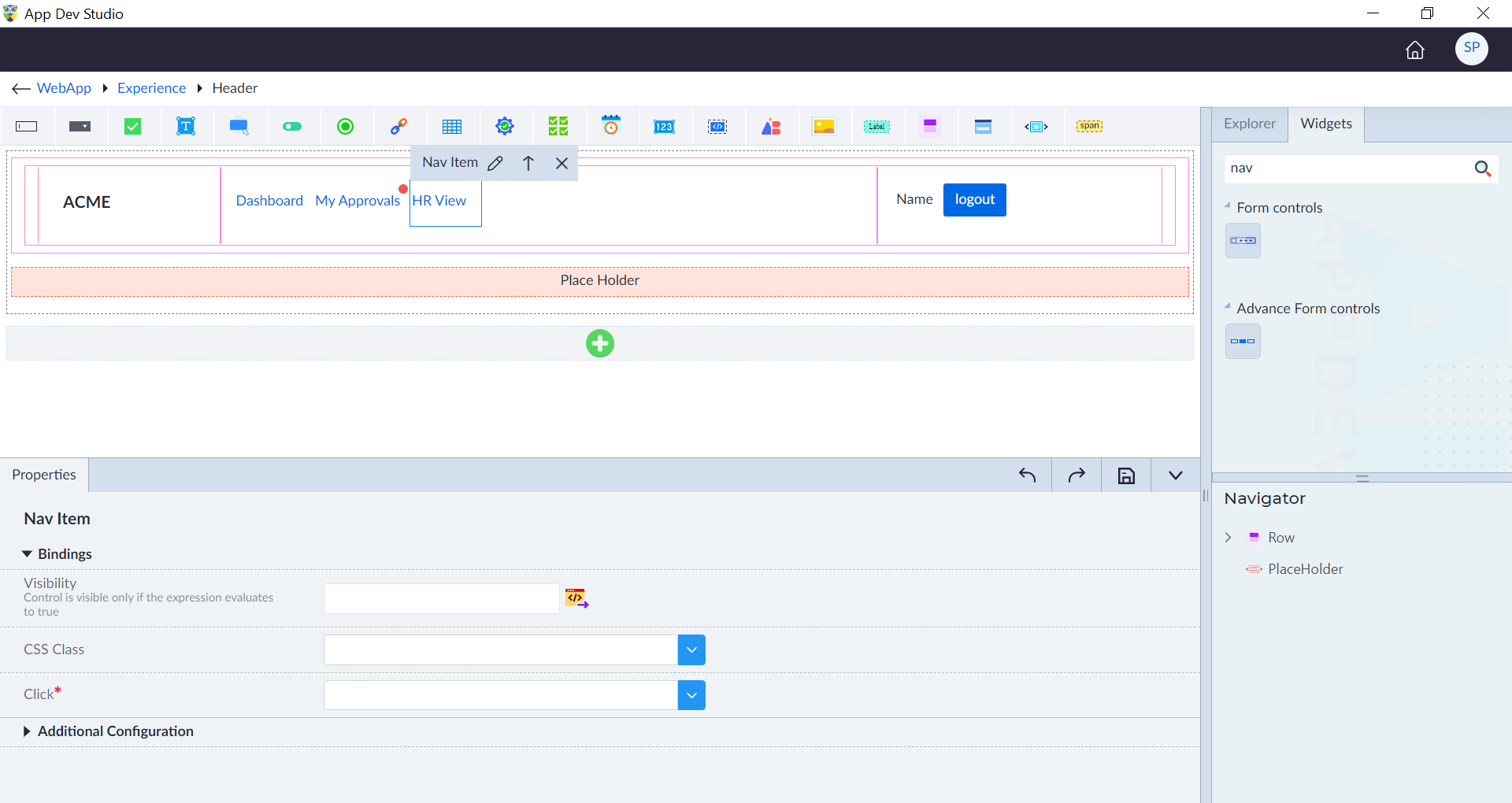This screenshot has height=803, width=1512.
Task: Click the blue logout button
Action: tap(975, 200)
